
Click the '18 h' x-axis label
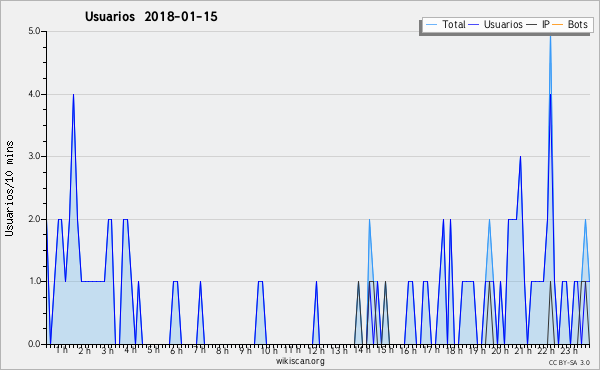click(454, 350)
